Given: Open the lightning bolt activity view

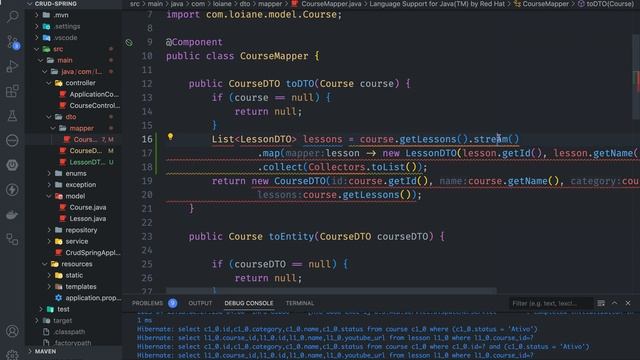Looking at the screenshot, I should click(12, 190).
